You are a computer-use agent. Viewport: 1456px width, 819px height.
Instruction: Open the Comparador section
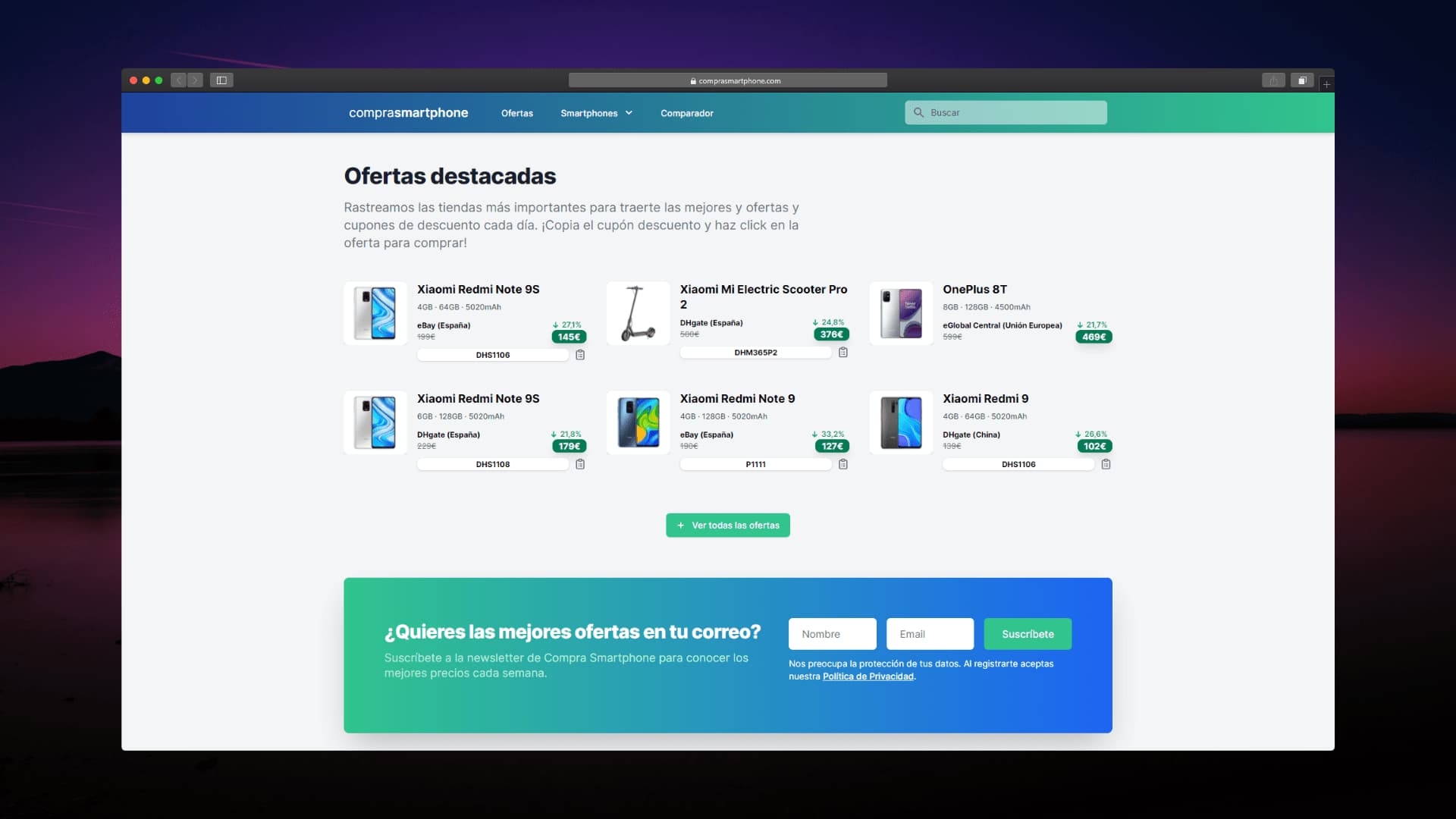pos(686,113)
